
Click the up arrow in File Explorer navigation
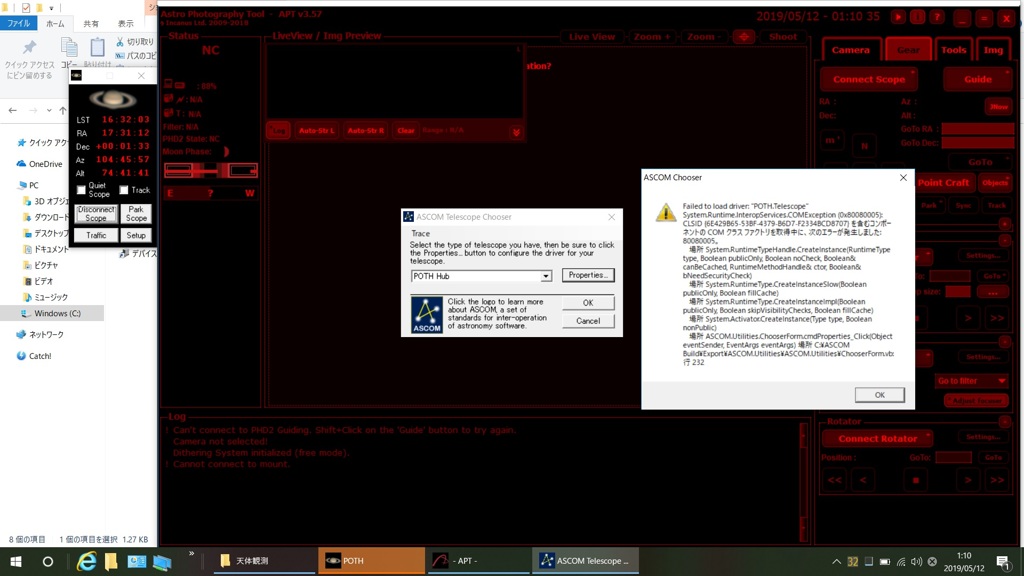pyautogui.click(x=63, y=110)
